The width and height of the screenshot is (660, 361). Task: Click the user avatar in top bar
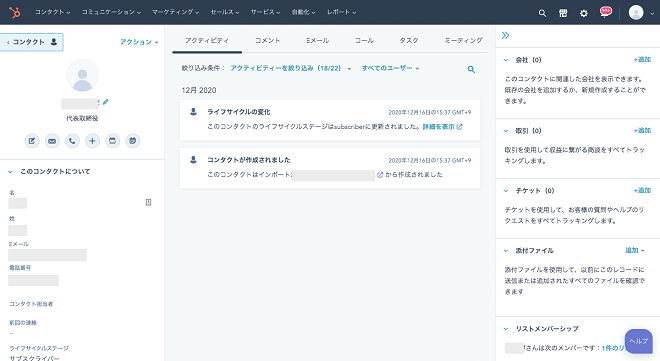636,13
